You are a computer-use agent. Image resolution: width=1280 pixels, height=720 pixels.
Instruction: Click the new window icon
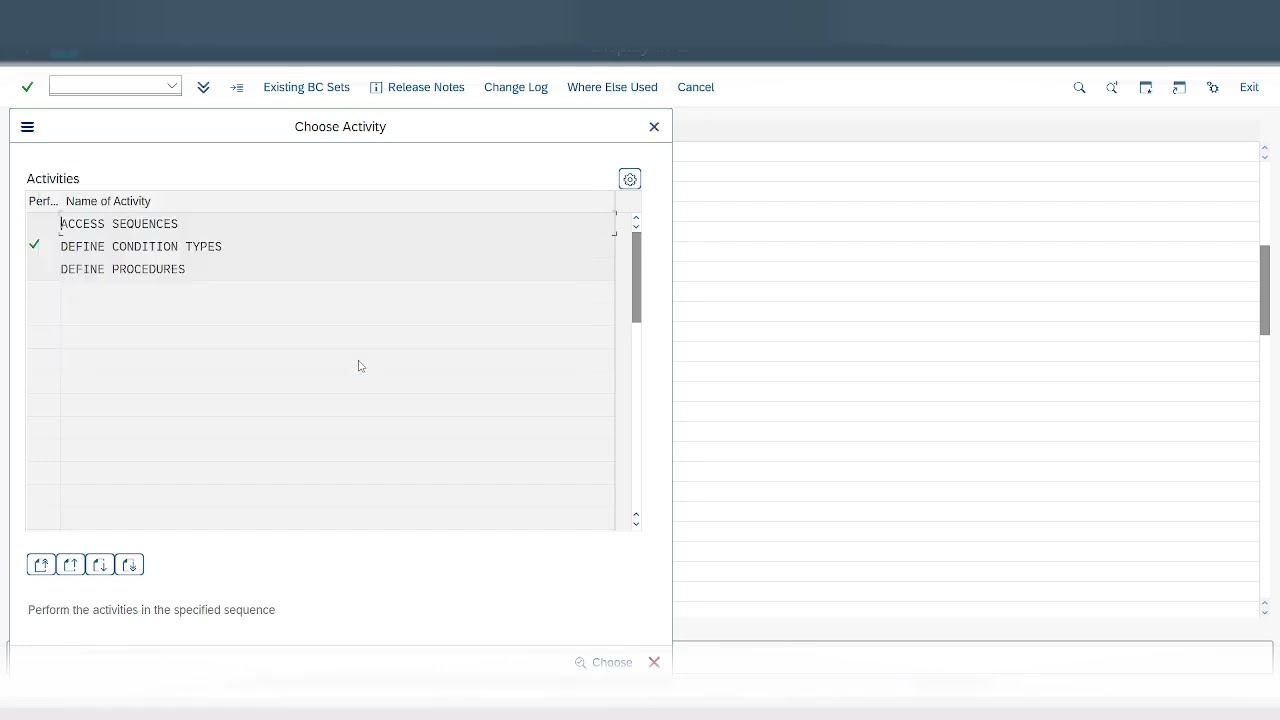[x=1146, y=87]
